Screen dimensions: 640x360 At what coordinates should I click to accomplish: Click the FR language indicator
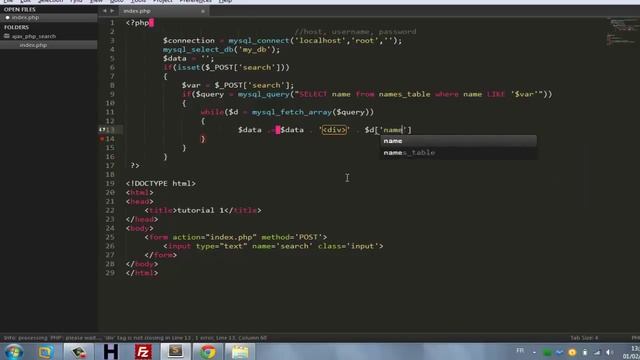coord(520,350)
